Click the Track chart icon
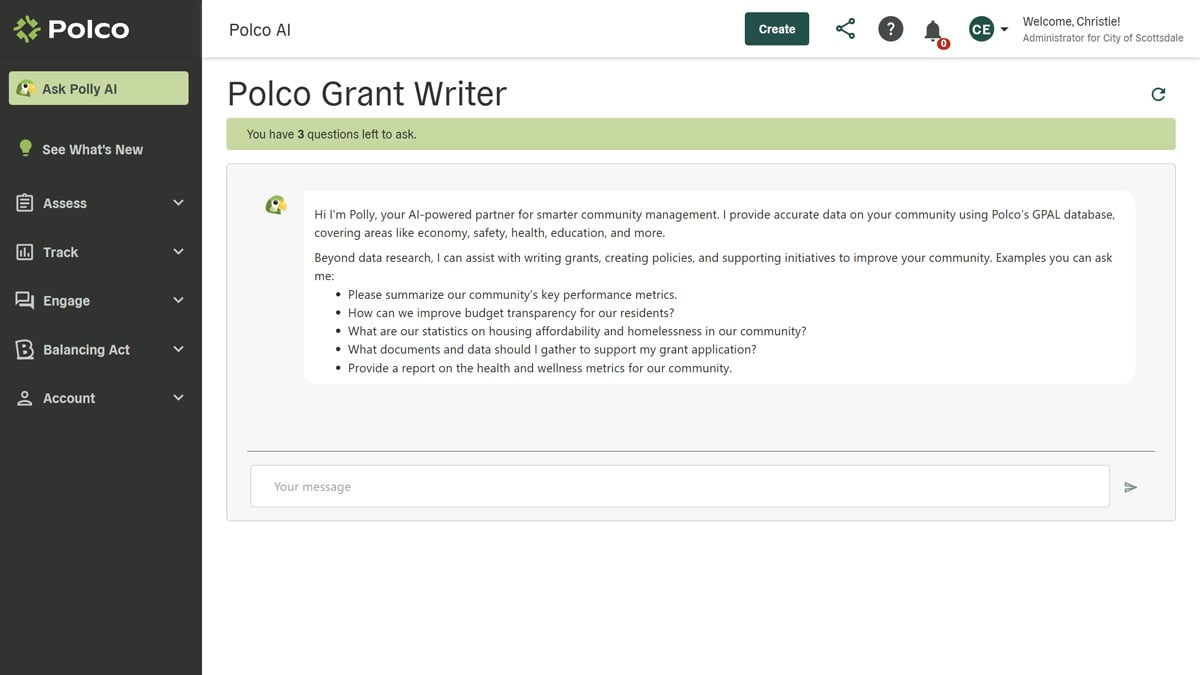This screenshot has height=675, width=1200. 25,252
